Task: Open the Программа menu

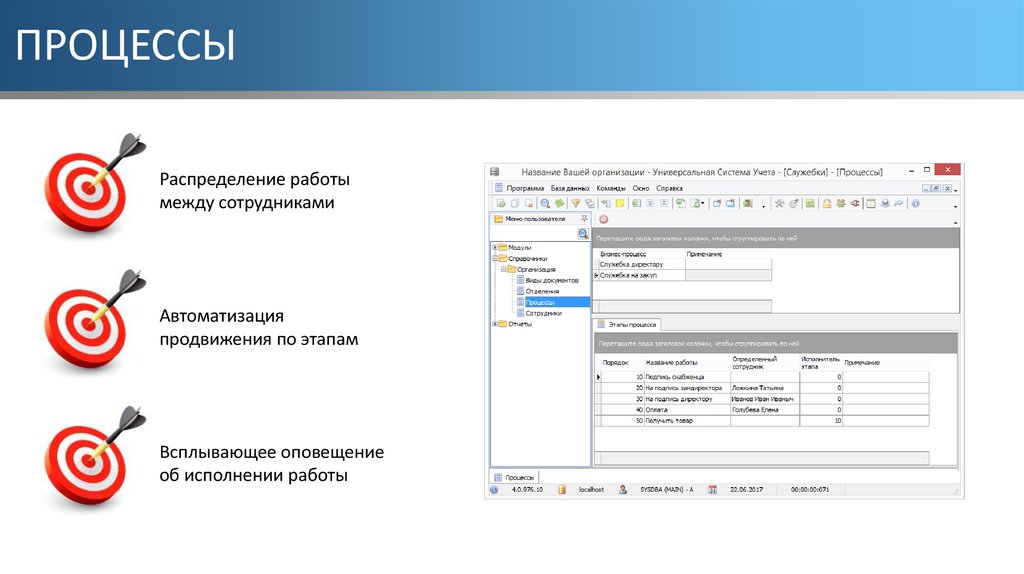Action: point(524,188)
